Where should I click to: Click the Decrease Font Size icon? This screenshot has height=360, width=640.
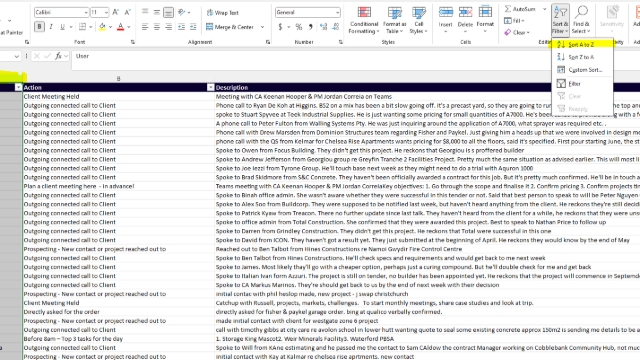tap(127, 13)
